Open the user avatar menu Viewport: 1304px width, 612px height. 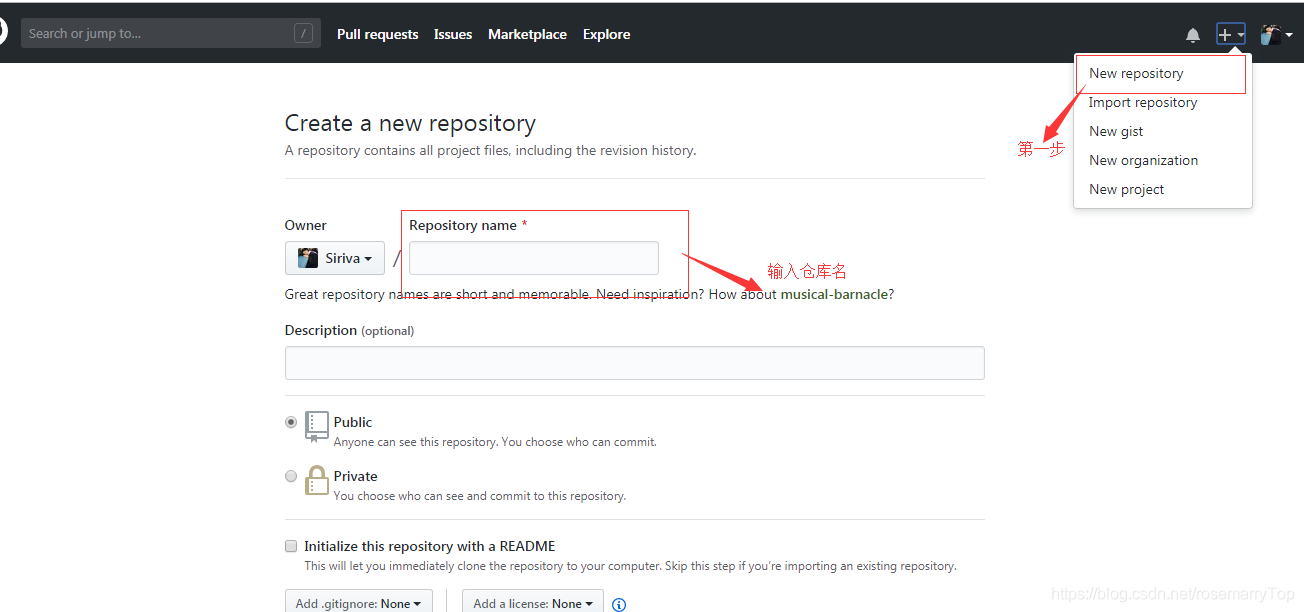coord(1276,35)
